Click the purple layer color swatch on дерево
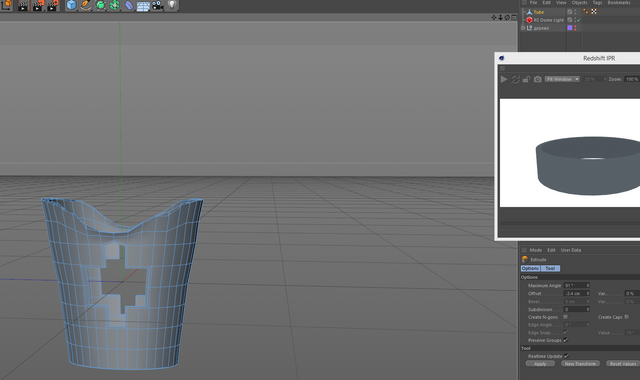The image size is (640, 380). click(570, 28)
